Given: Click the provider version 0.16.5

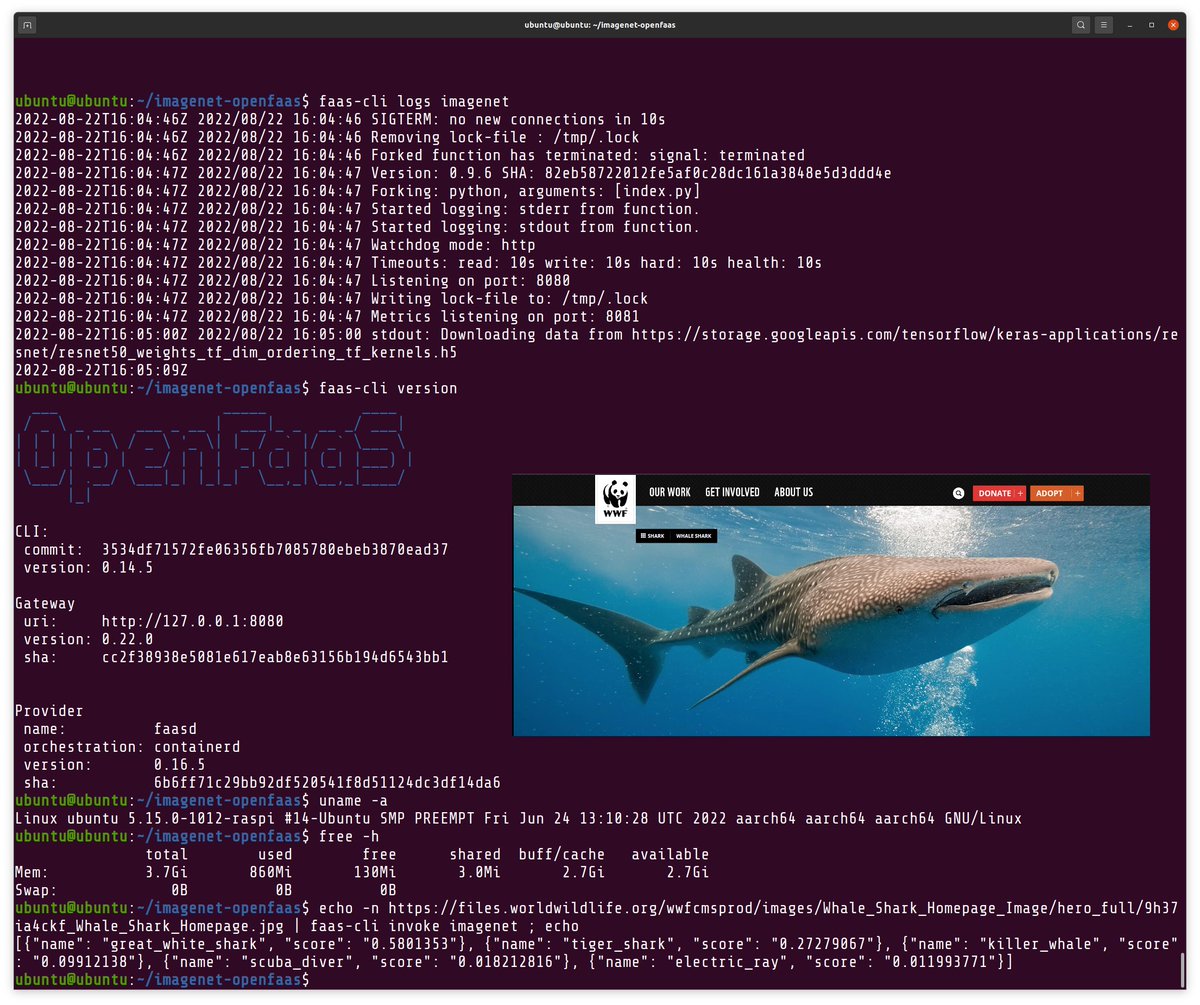Looking at the screenshot, I should click(179, 766).
